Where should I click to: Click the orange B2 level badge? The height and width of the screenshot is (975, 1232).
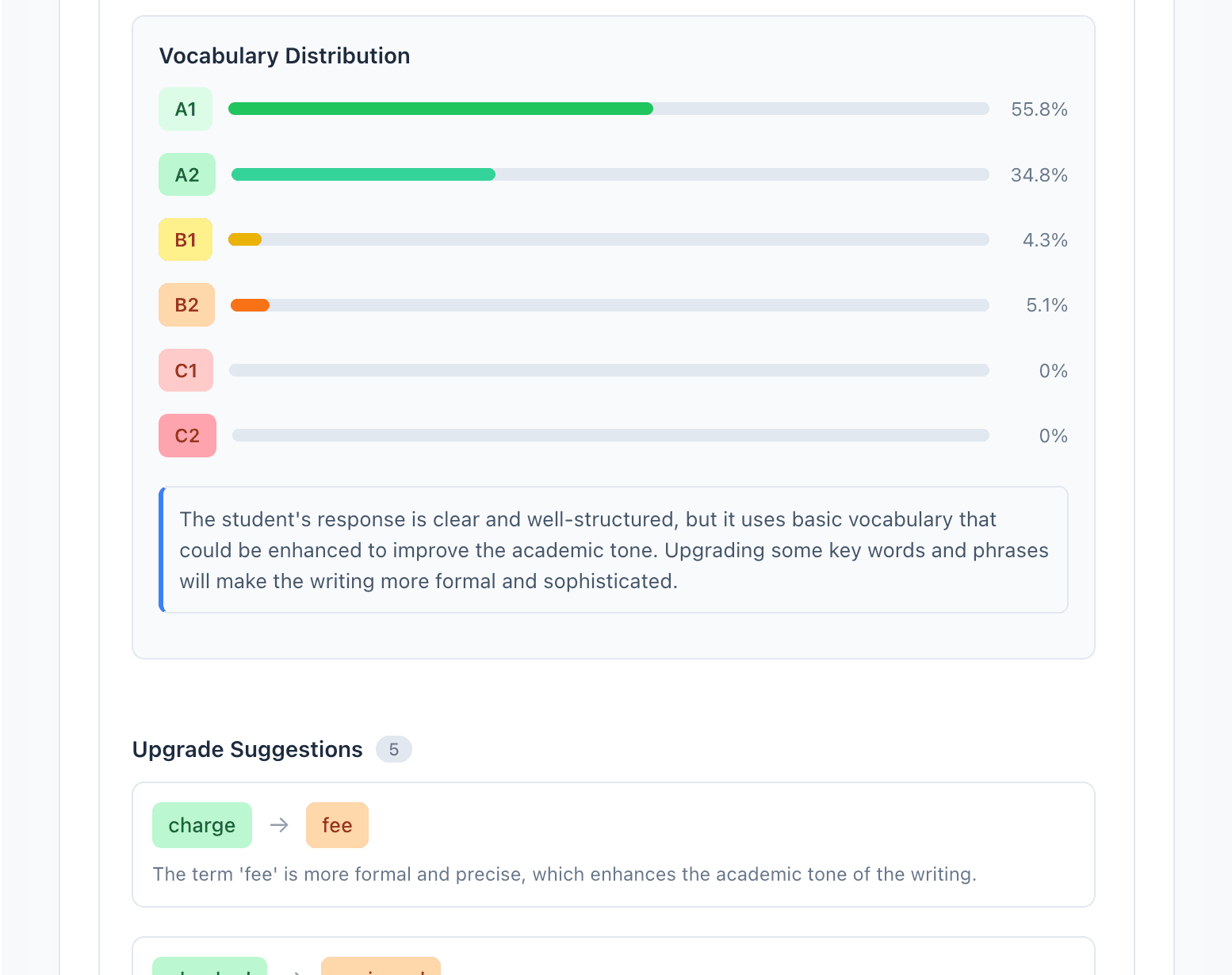[186, 304]
